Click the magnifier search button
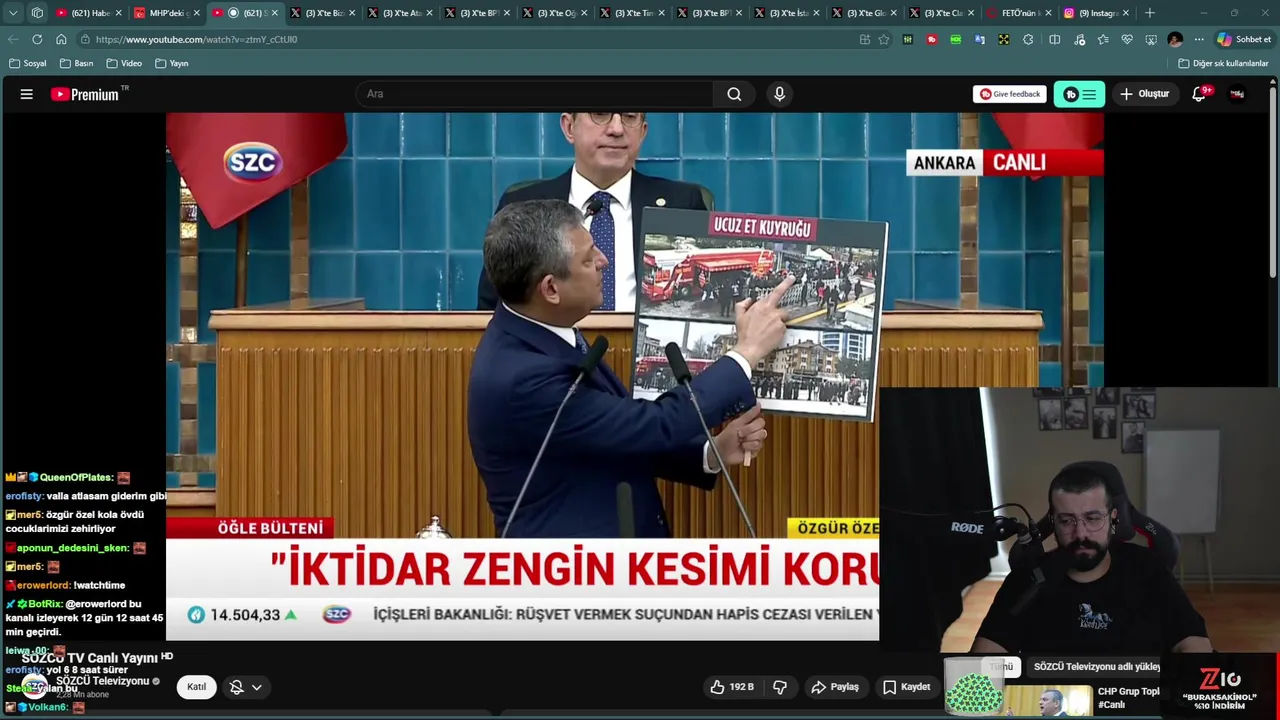Screen dimensions: 1280x720 [x=734, y=94]
